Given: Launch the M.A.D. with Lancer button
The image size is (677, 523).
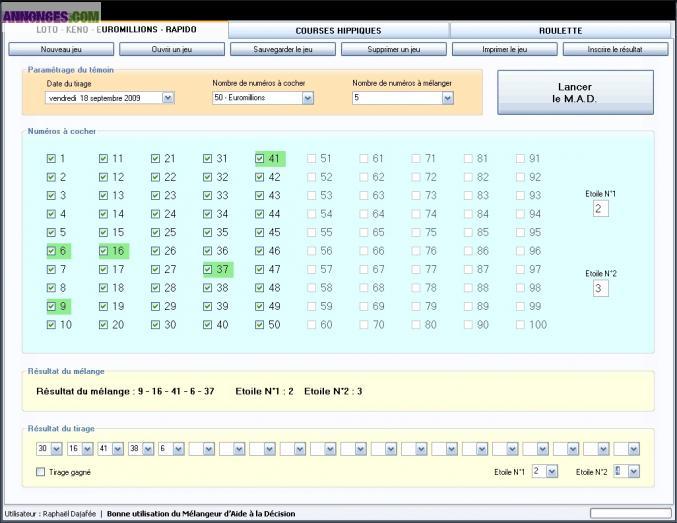Looking at the screenshot, I should 575,93.
